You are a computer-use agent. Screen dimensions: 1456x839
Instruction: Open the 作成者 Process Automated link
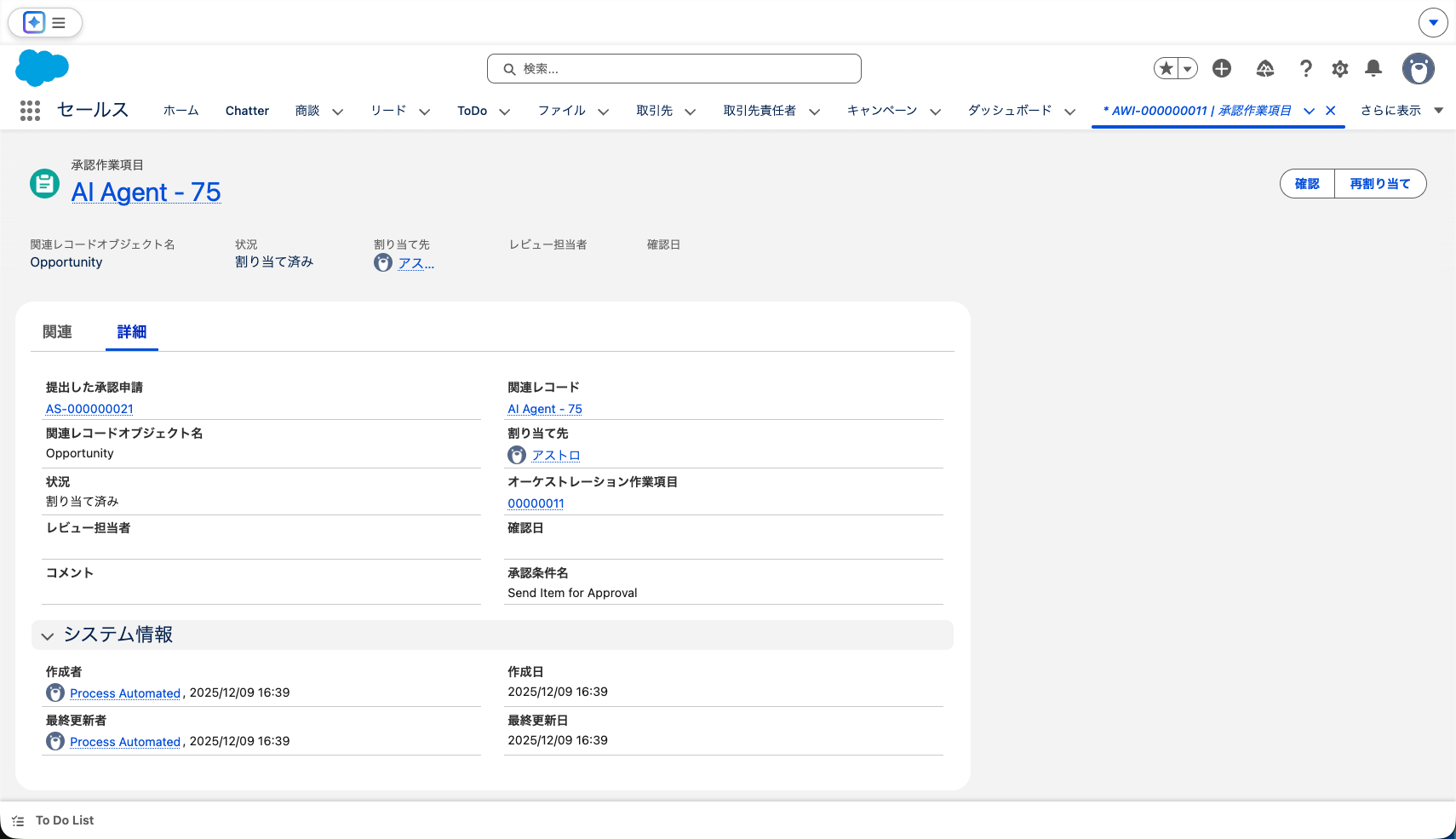(x=125, y=693)
